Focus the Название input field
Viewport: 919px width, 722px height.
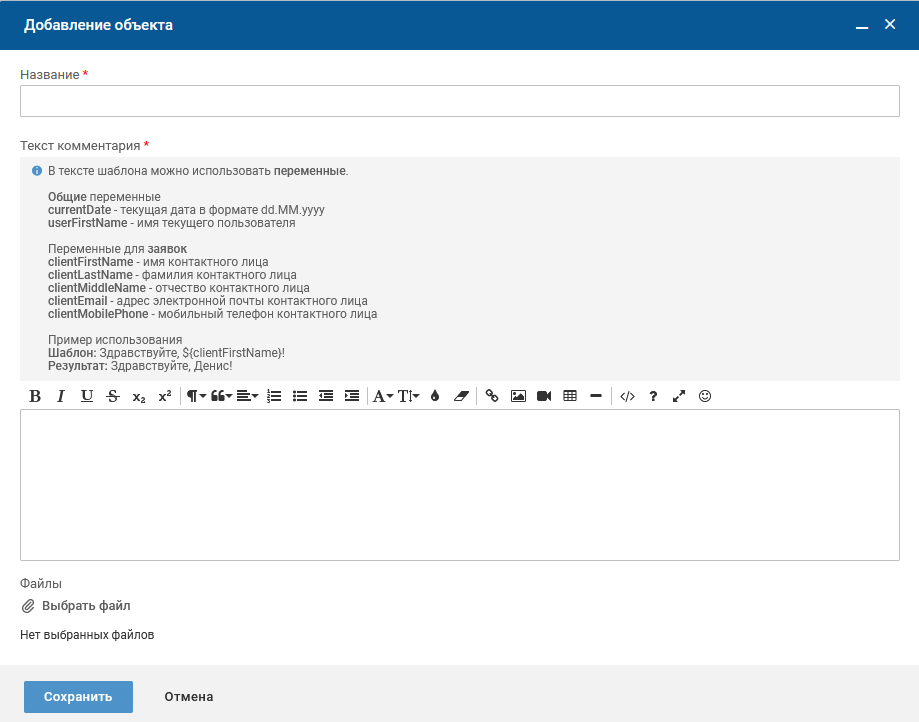[460, 101]
